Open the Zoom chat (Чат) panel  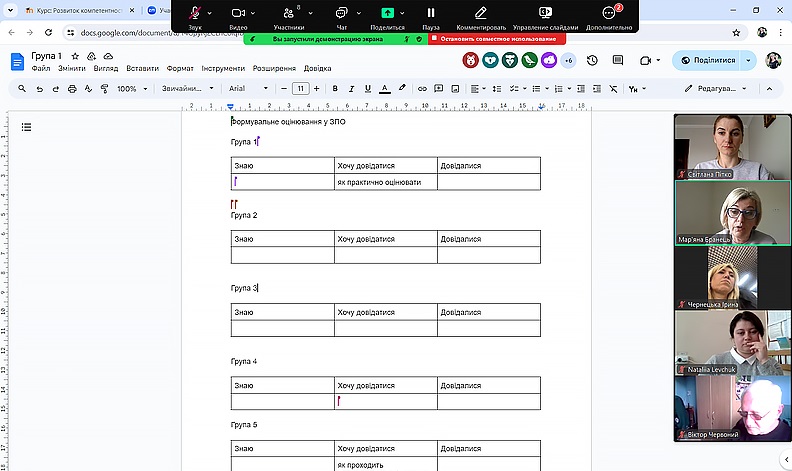pyautogui.click(x=342, y=14)
